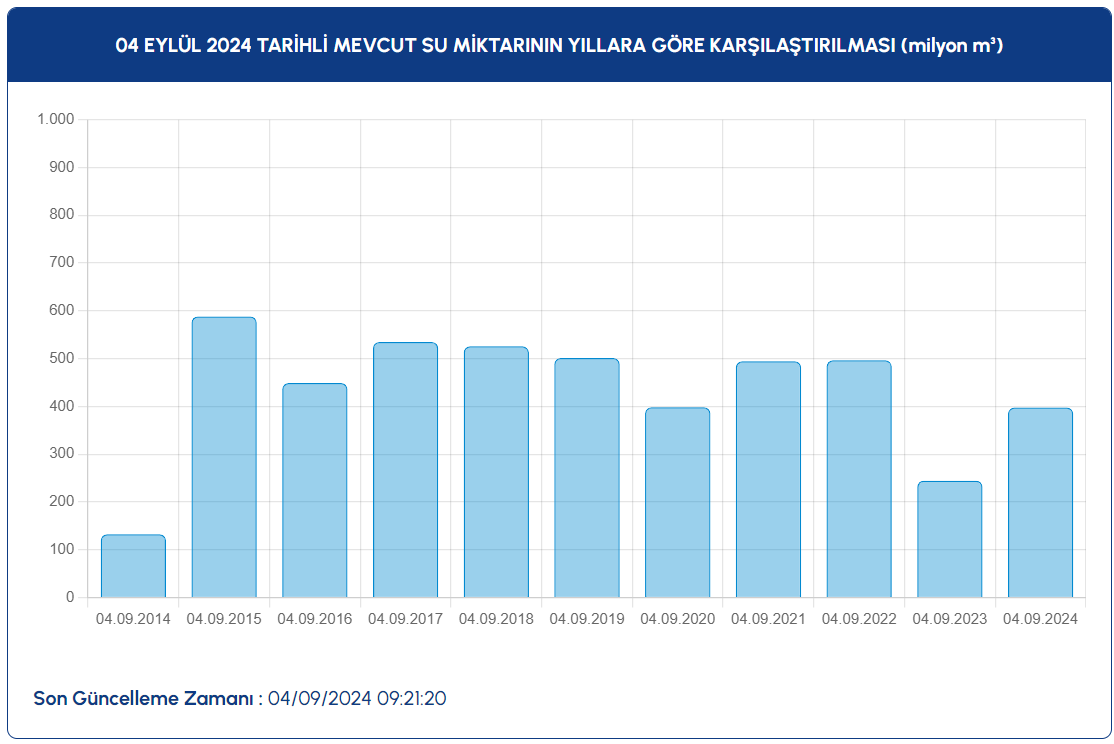Select the short 04.09.2023 bar

(949, 539)
